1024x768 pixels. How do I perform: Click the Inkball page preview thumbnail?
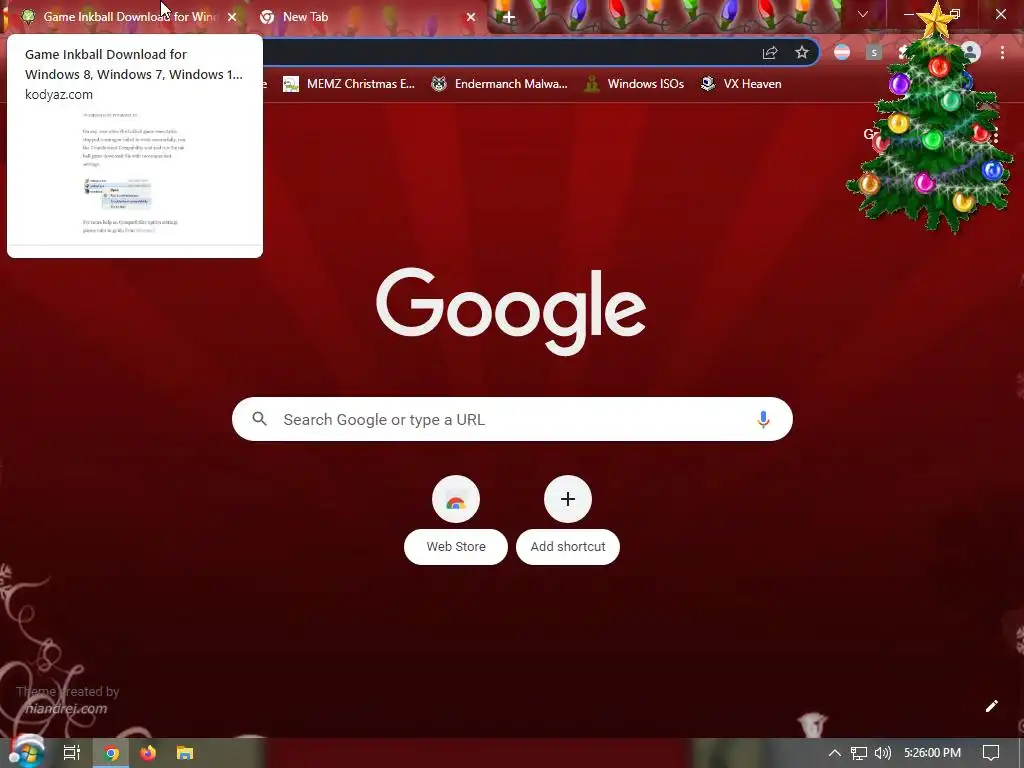tap(135, 175)
